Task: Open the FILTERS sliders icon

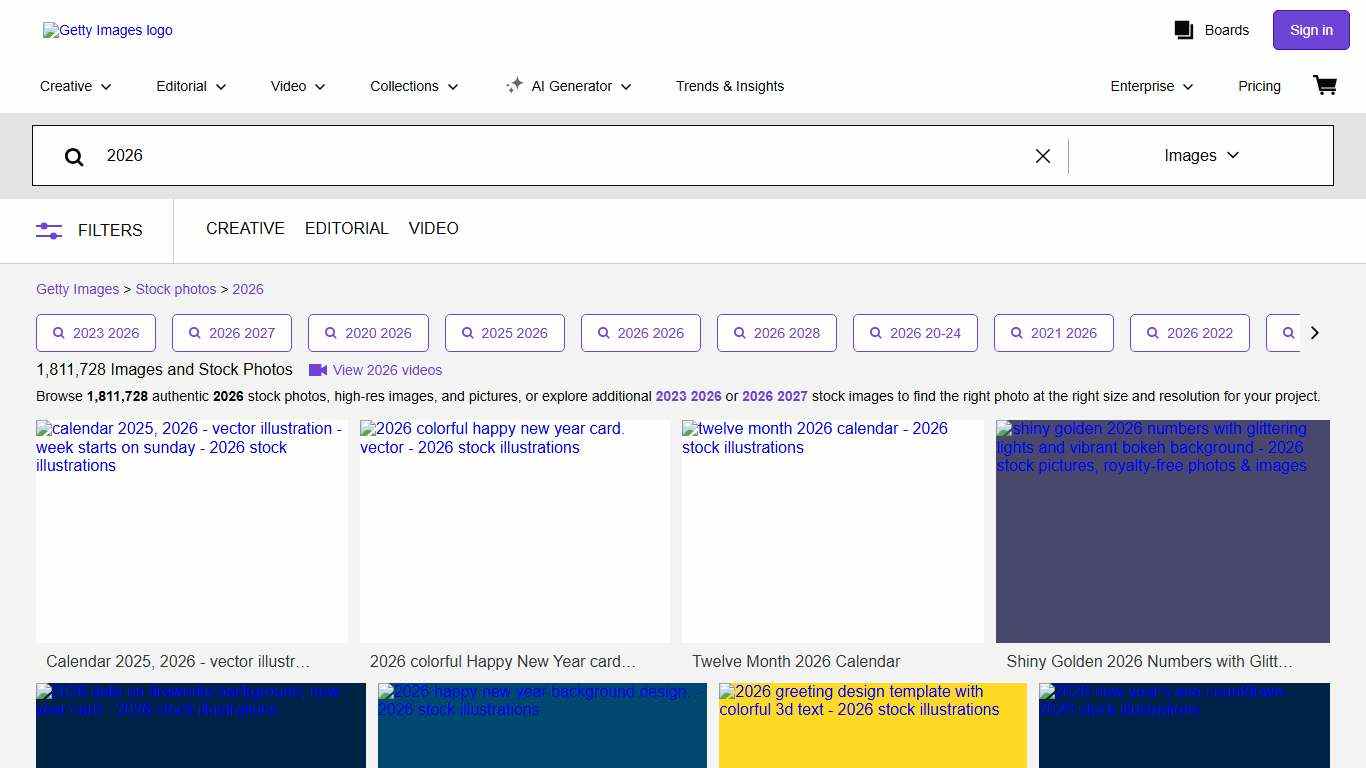Action: click(x=49, y=230)
